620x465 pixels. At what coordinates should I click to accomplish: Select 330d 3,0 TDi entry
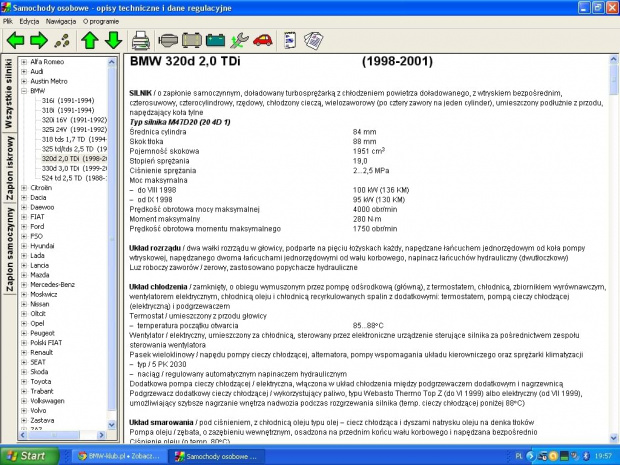(74, 168)
